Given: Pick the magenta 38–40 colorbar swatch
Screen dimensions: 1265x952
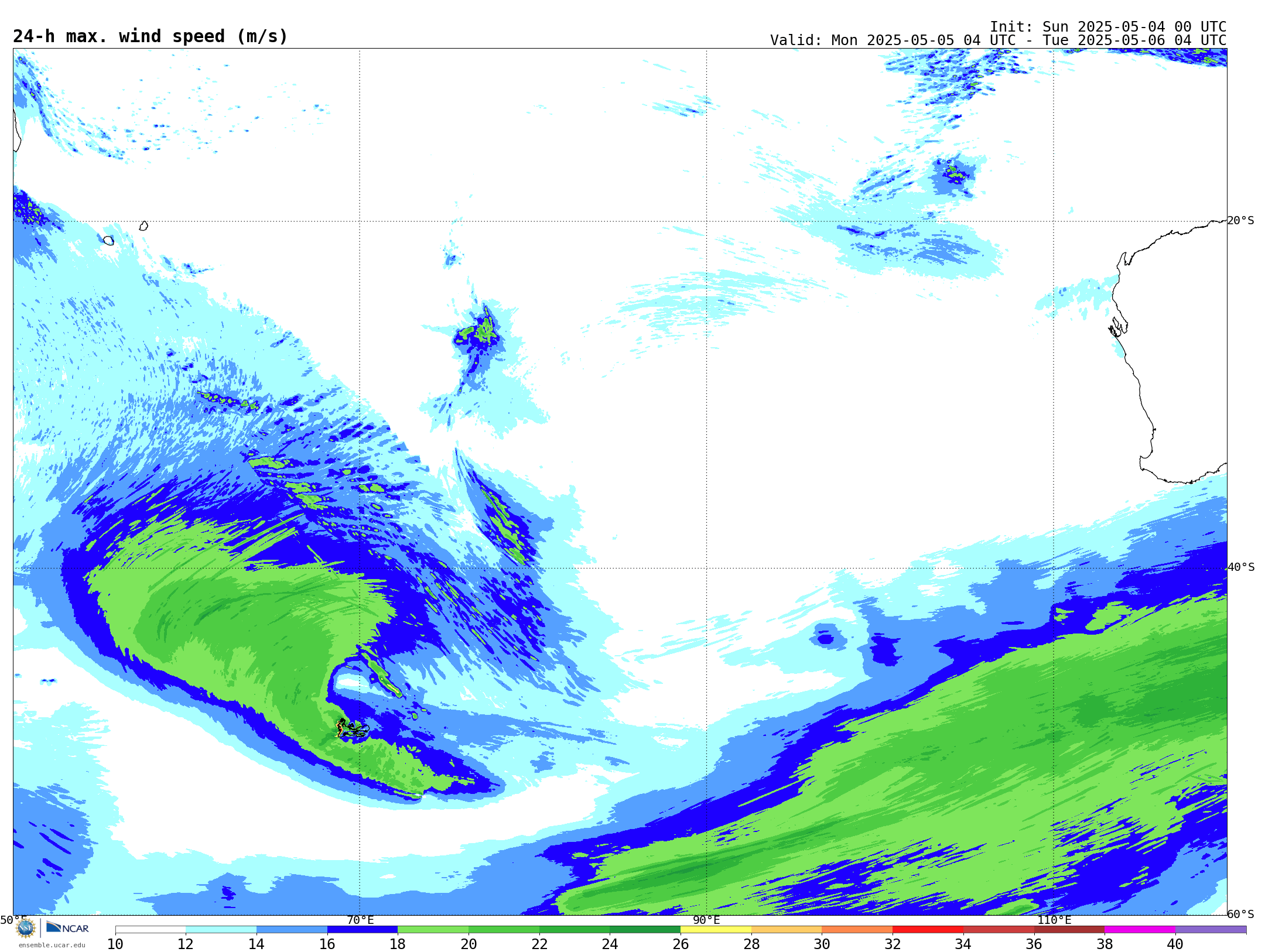Looking at the screenshot, I should click(x=1140, y=930).
